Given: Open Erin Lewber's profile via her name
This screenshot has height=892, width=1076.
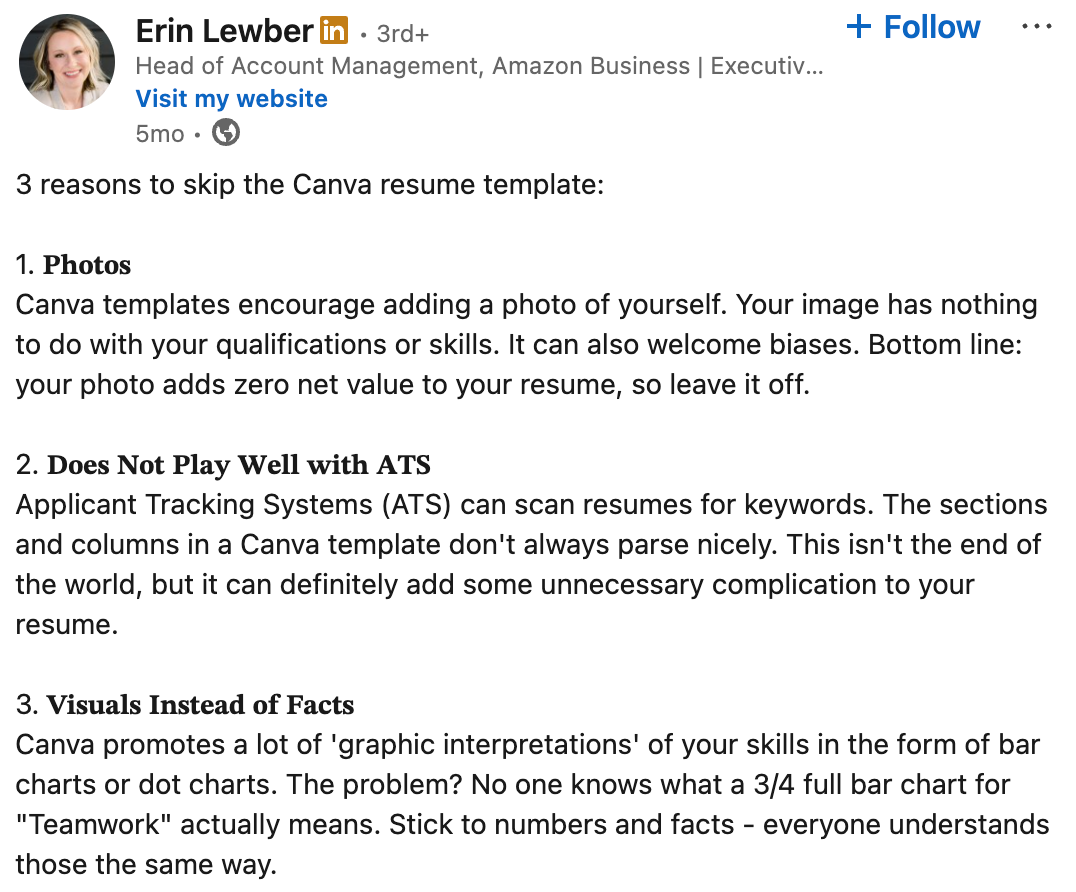Looking at the screenshot, I should (224, 30).
